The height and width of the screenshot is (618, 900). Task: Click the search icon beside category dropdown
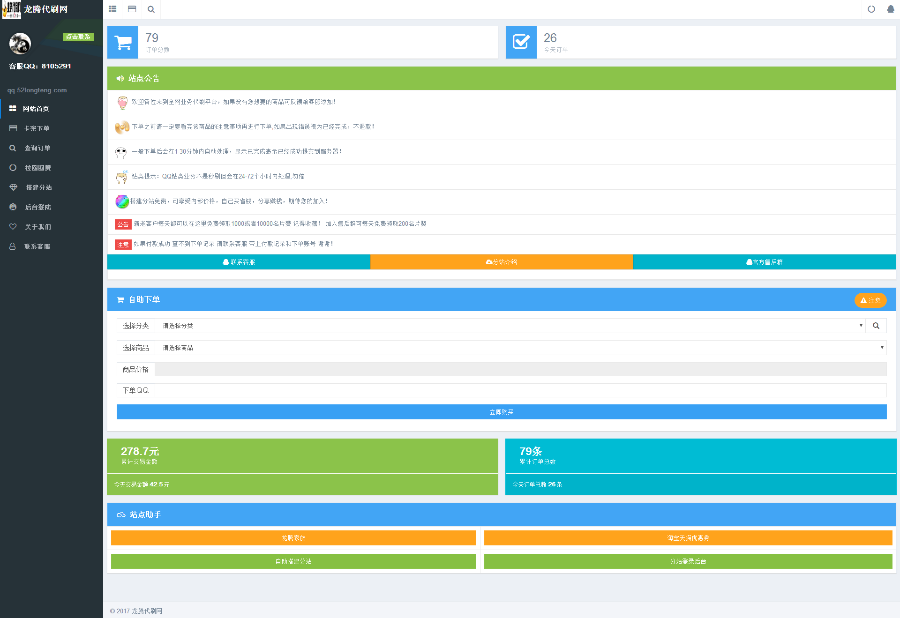pyautogui.click(x=876, y=325)
